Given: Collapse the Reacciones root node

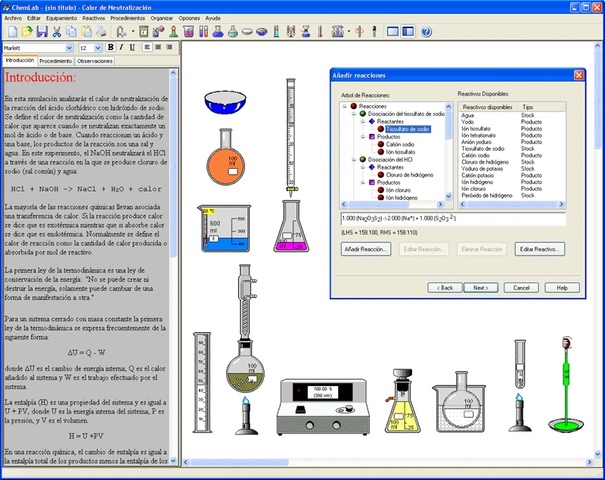Looking at the screenshot, I should click(344, 106).
